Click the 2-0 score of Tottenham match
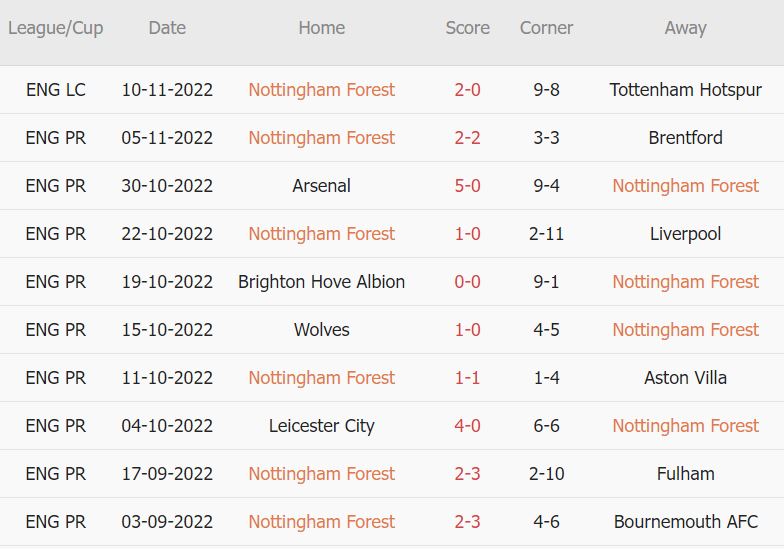 pos(467,90)
